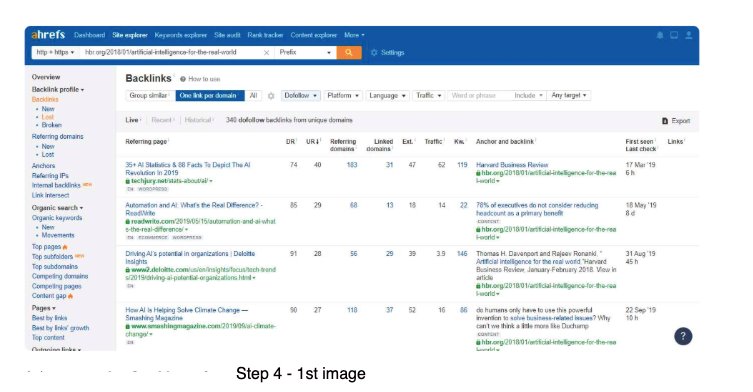Open the Platform filter dropdown
Screen dimensions: 753x392
point(343,96)
